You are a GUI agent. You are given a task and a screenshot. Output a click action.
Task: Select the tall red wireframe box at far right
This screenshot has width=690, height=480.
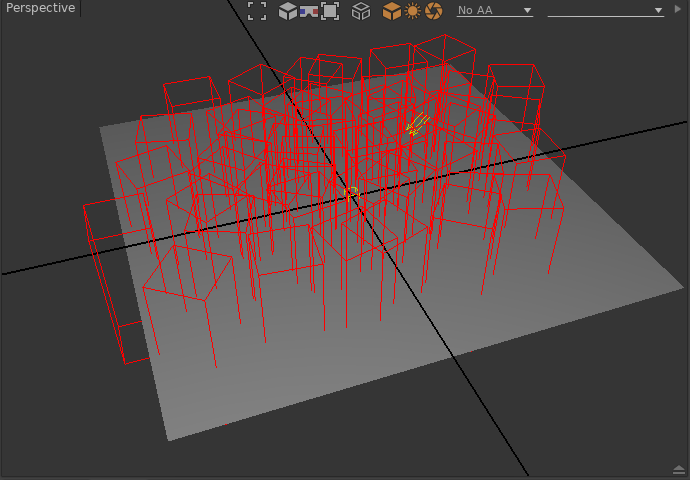pos(516,78)
